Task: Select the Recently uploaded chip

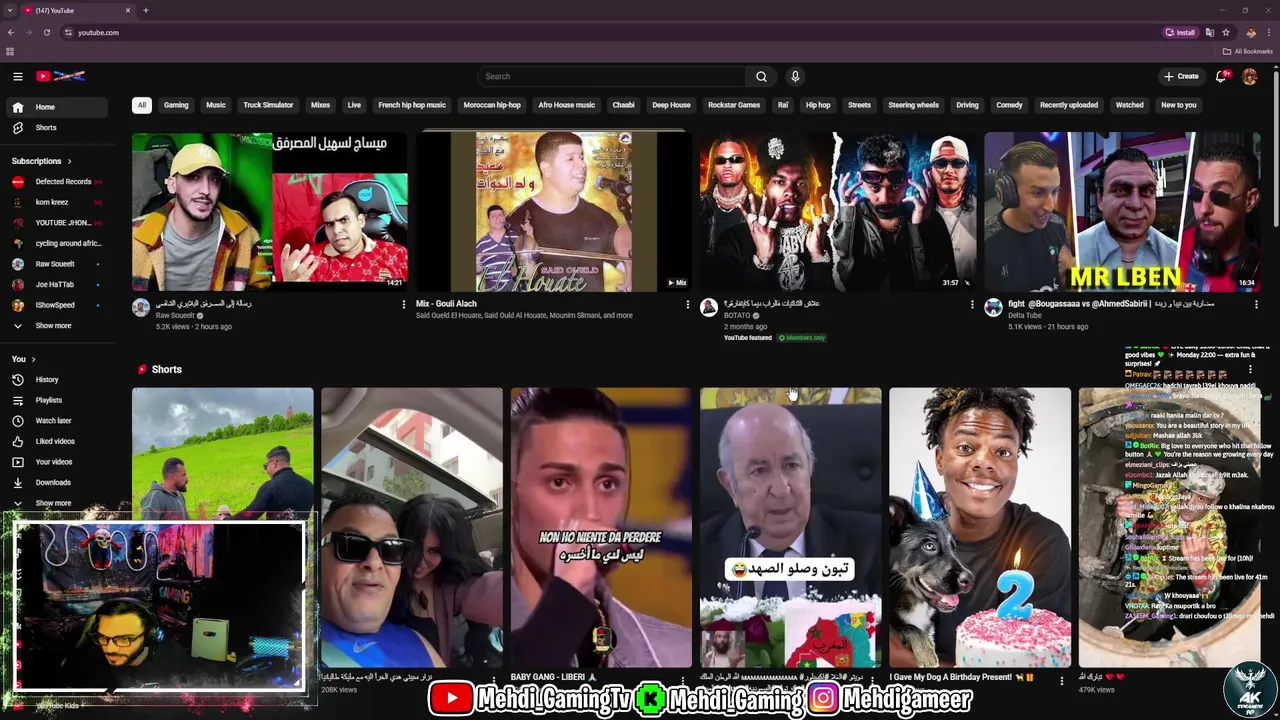Action: 1069,105
